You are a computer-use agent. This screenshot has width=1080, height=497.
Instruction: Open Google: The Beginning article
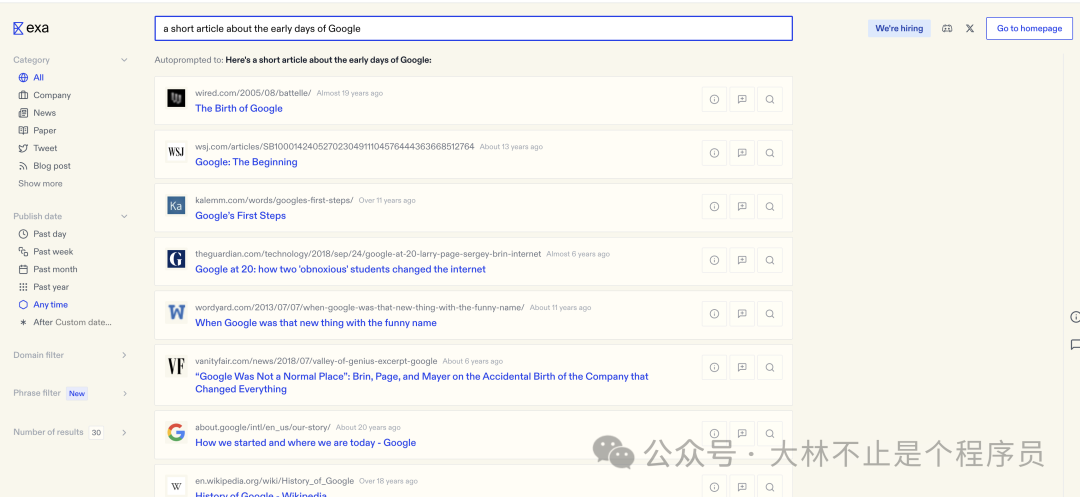click(247, 162)
